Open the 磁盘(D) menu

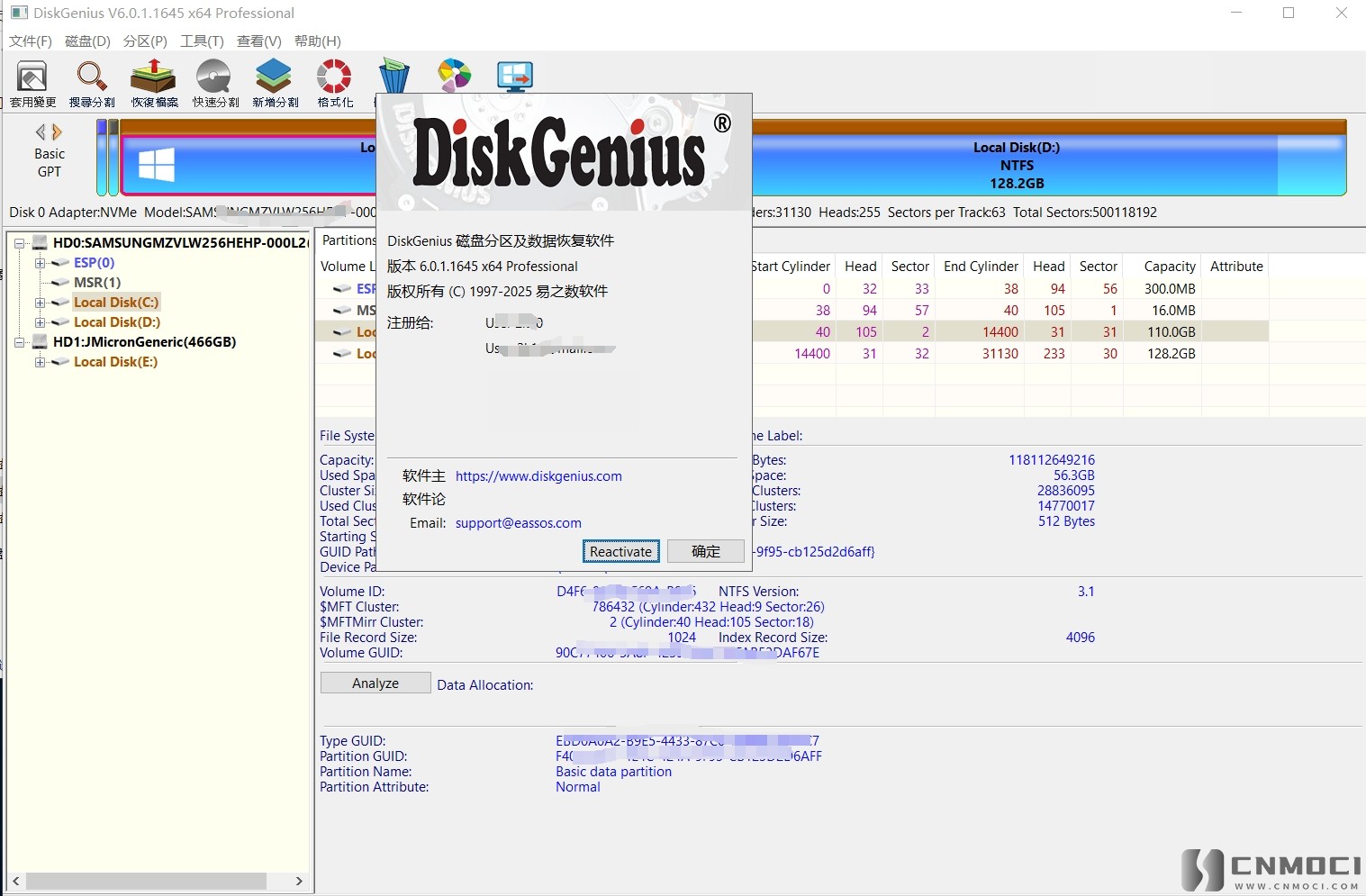pyautogui.click(x=87, y=41)
